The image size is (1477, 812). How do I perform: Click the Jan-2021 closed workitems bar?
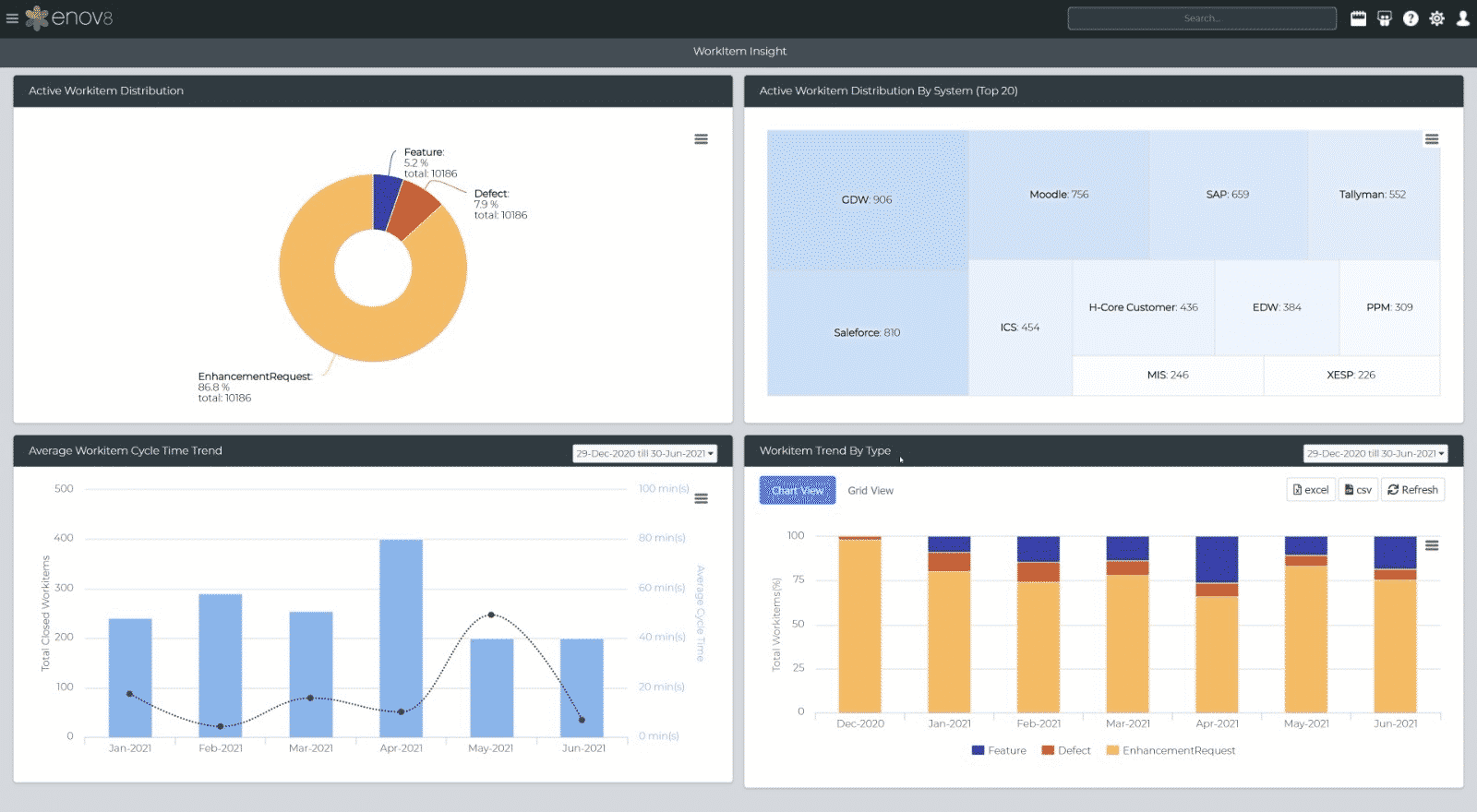[x=130, y=677]
